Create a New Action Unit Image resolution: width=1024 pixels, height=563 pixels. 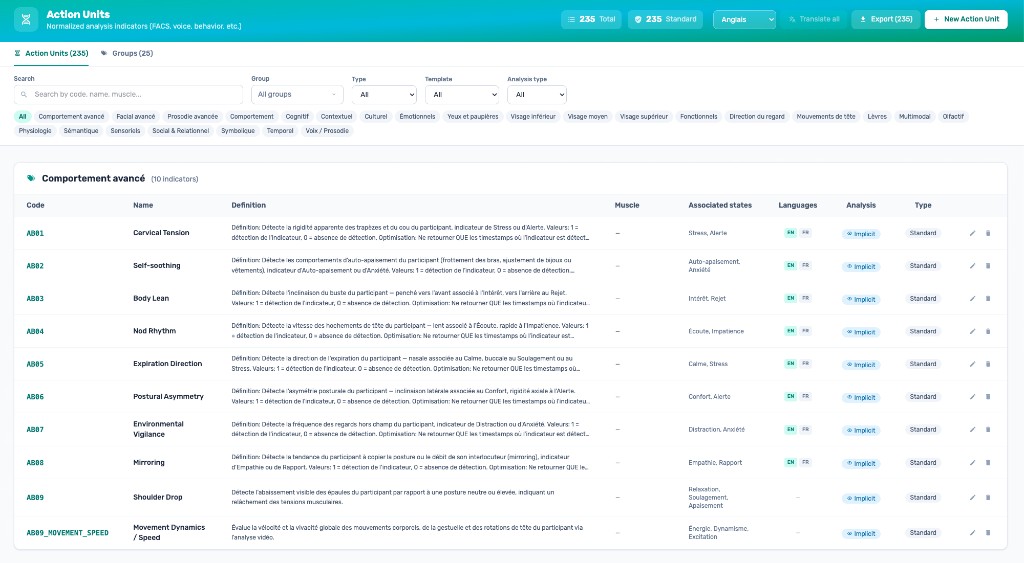(x=966, y=20)
